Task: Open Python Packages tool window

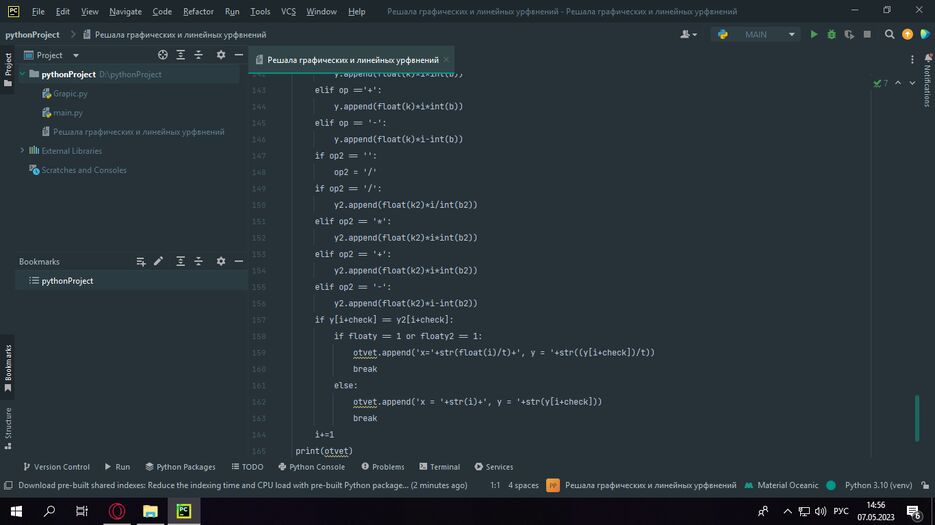Action: (180, 467)
